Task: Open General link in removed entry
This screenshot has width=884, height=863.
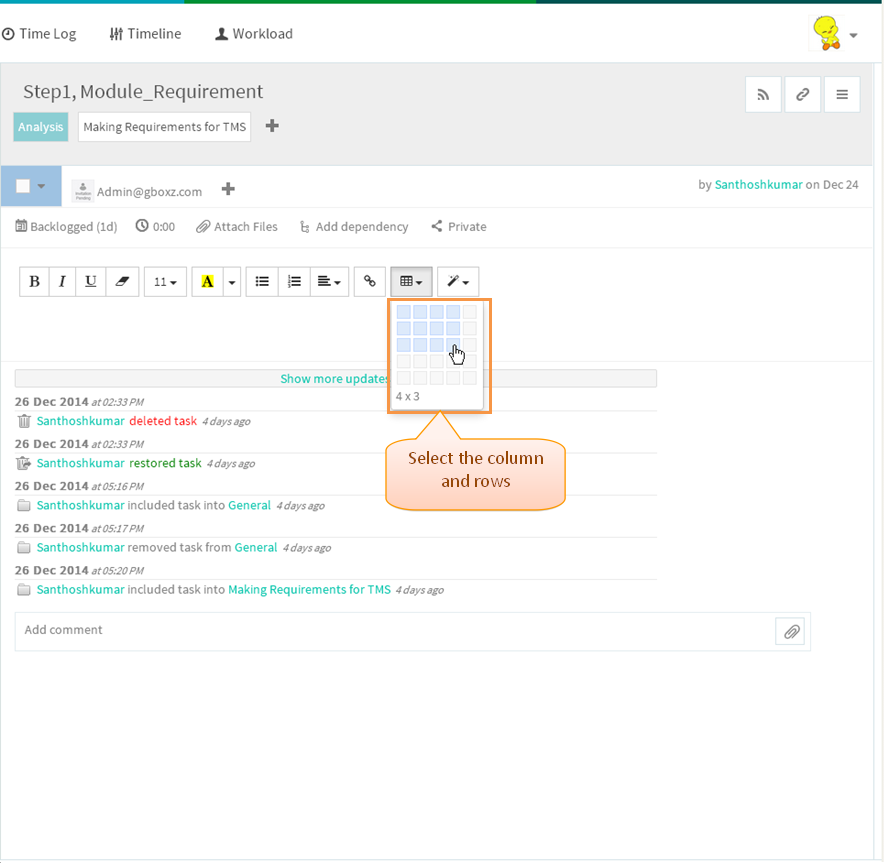Action: [256, 547]
